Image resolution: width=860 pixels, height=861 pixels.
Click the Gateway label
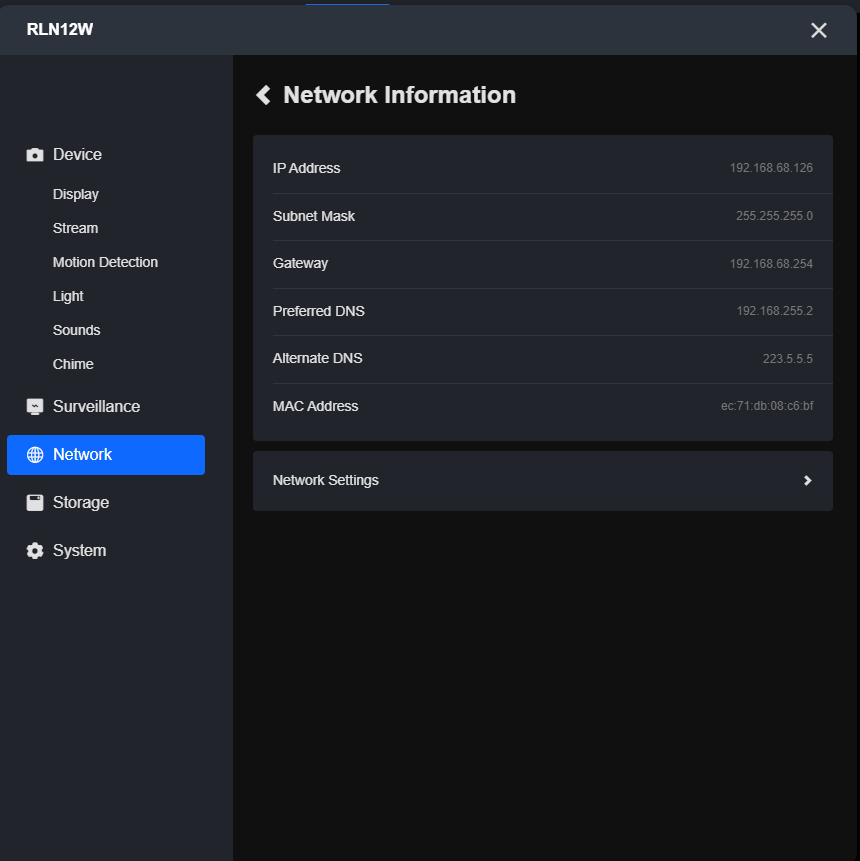(300, 264)
